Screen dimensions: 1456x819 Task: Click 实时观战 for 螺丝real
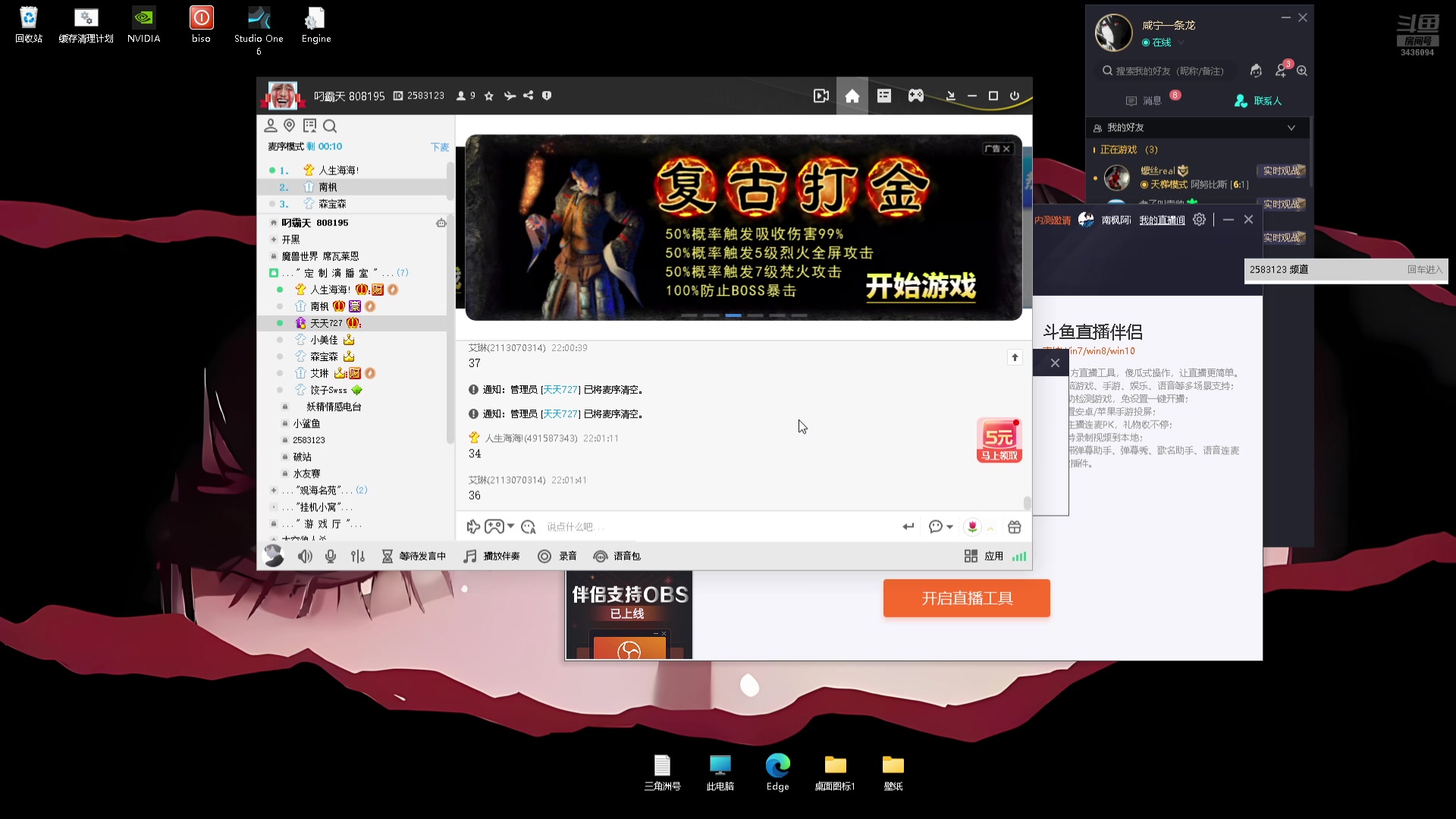[x=1282, y=171]
